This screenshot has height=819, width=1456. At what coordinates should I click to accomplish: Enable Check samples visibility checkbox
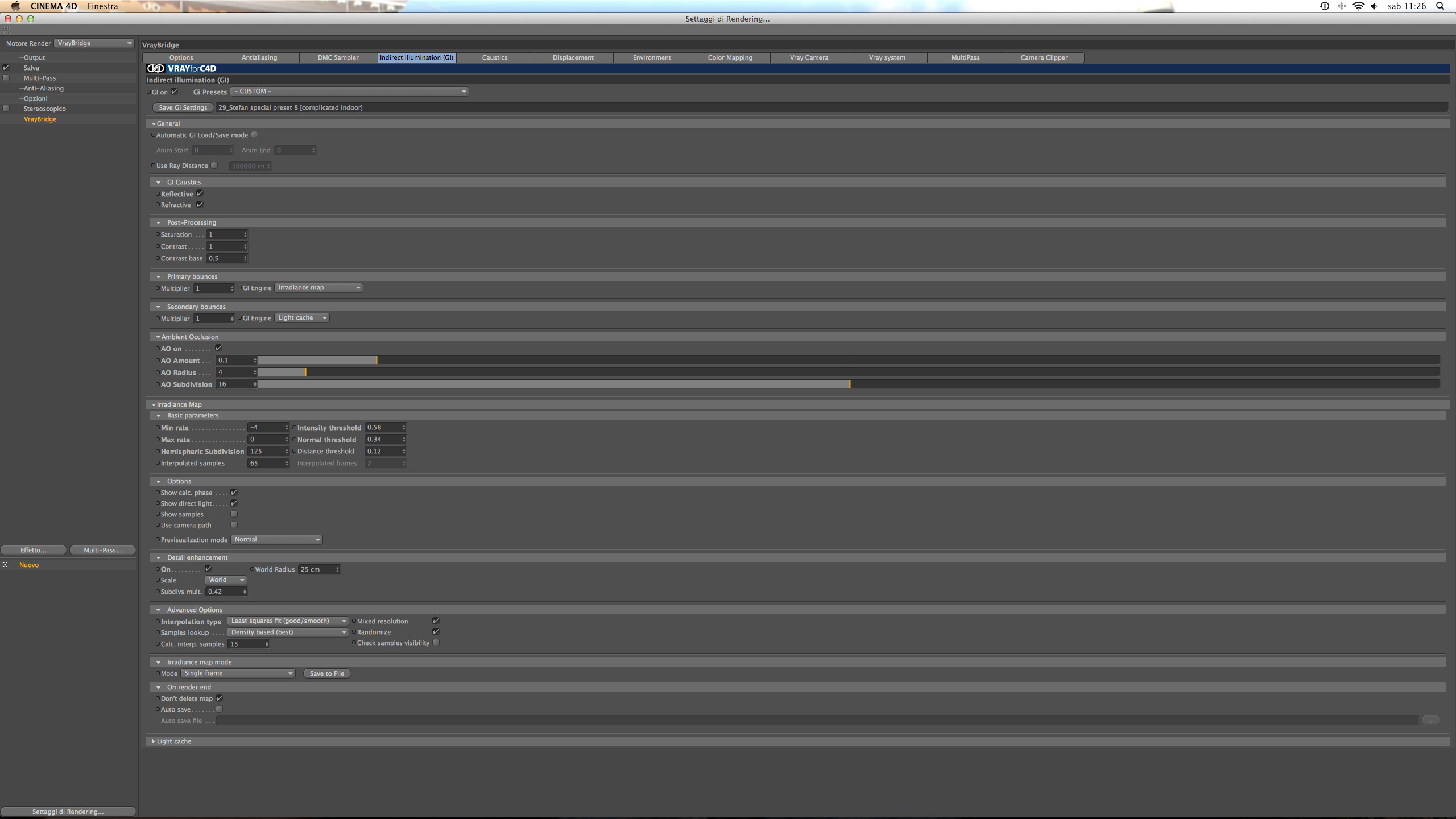click(x=436, y=643)
